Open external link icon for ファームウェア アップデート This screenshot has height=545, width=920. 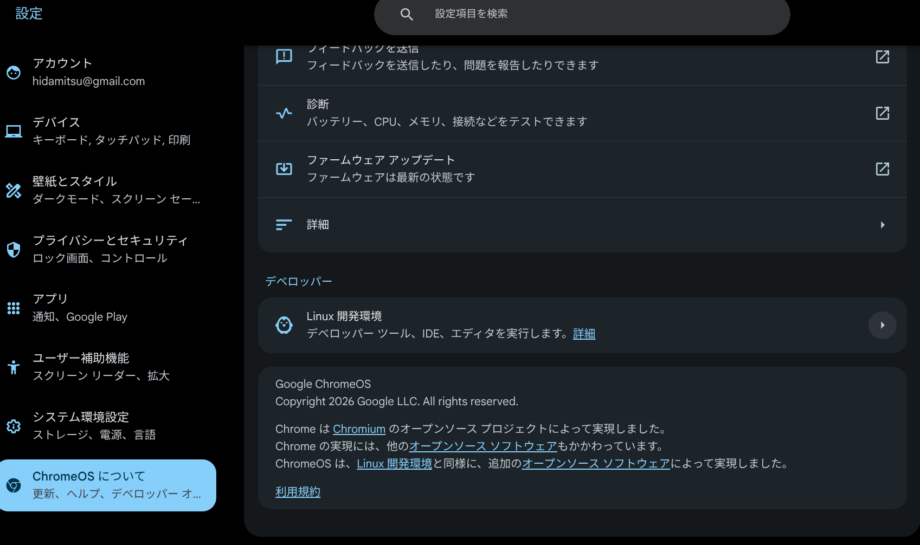[882, 169]
